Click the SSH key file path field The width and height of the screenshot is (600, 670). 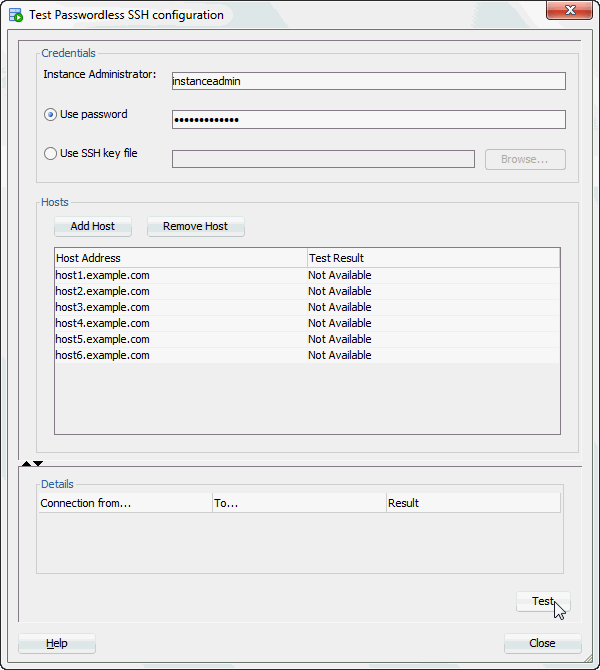(323, 159)
